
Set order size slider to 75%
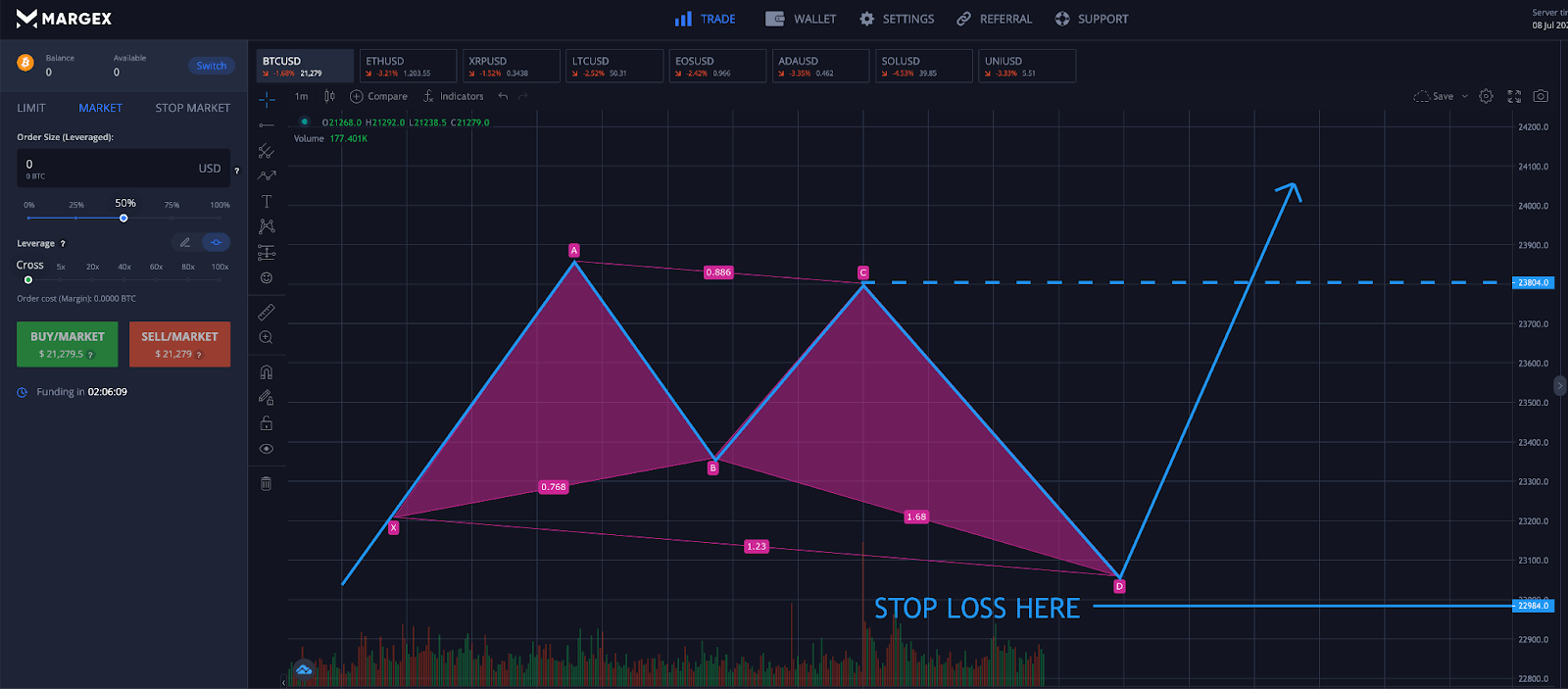coord(171,218)
